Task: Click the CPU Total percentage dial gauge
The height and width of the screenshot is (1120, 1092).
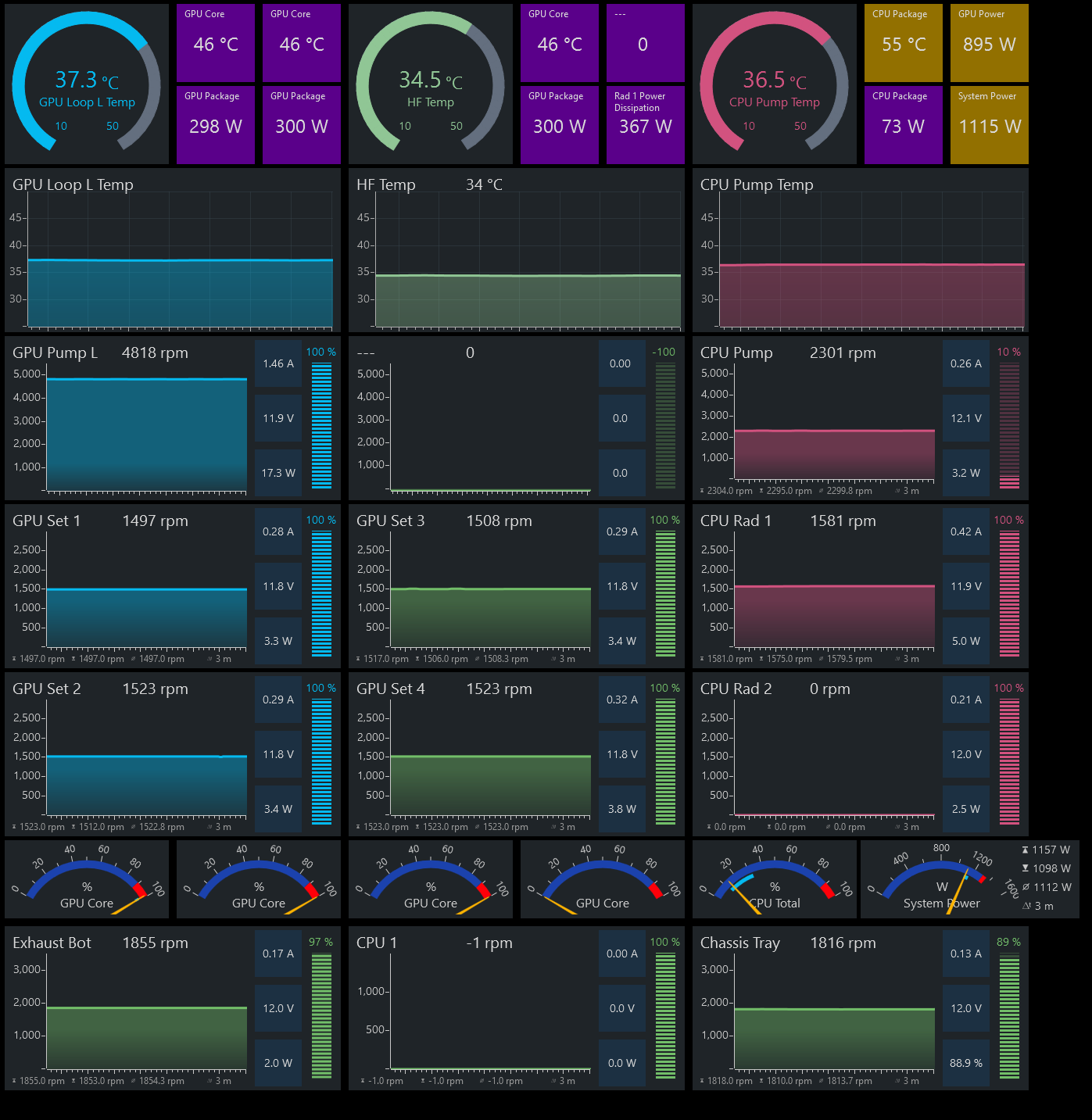Action: (x=774, y=879)
